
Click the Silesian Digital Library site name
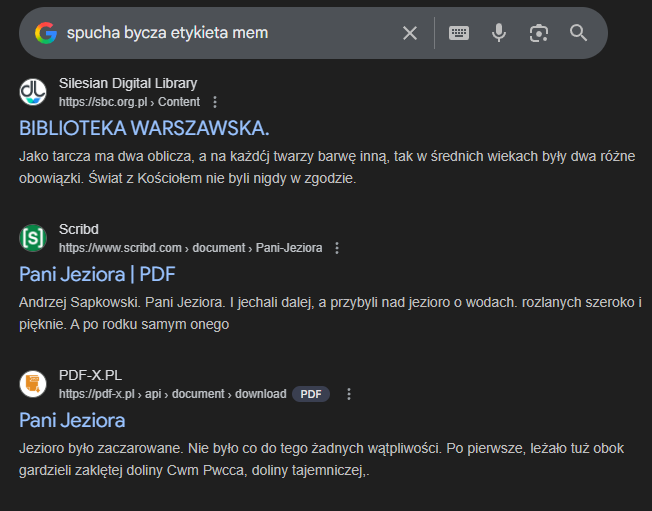pos(128,83)
